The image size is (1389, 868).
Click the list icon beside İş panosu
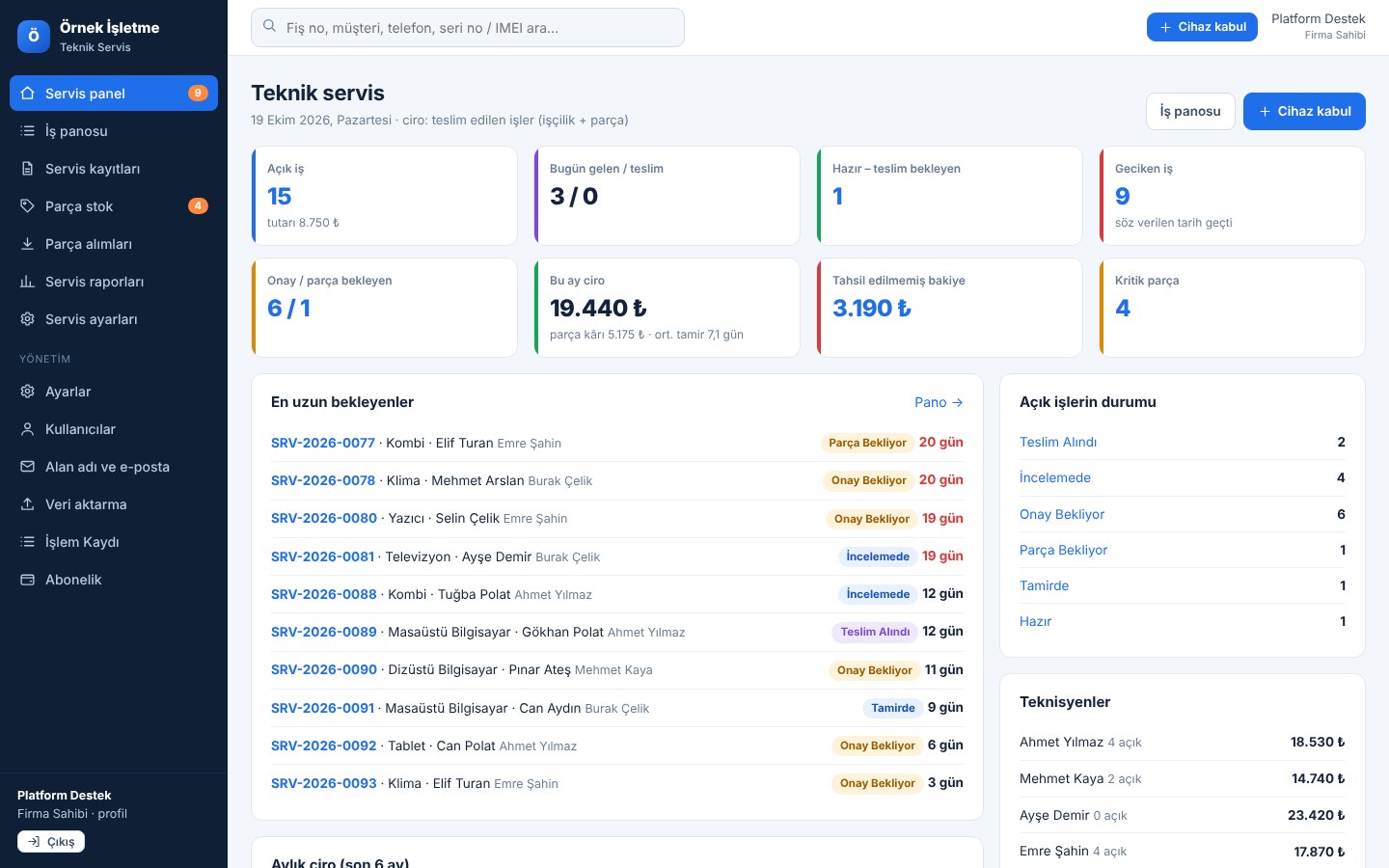click(27, 131)
